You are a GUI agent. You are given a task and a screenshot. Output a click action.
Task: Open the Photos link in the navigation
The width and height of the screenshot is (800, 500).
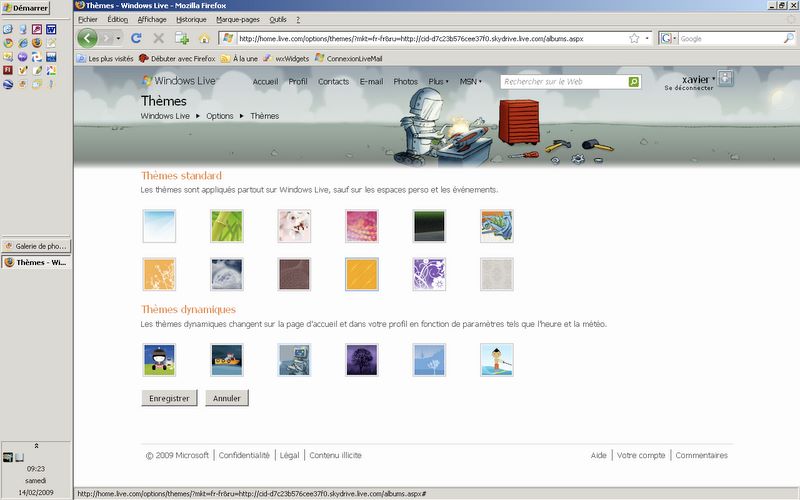click(406, 82)
